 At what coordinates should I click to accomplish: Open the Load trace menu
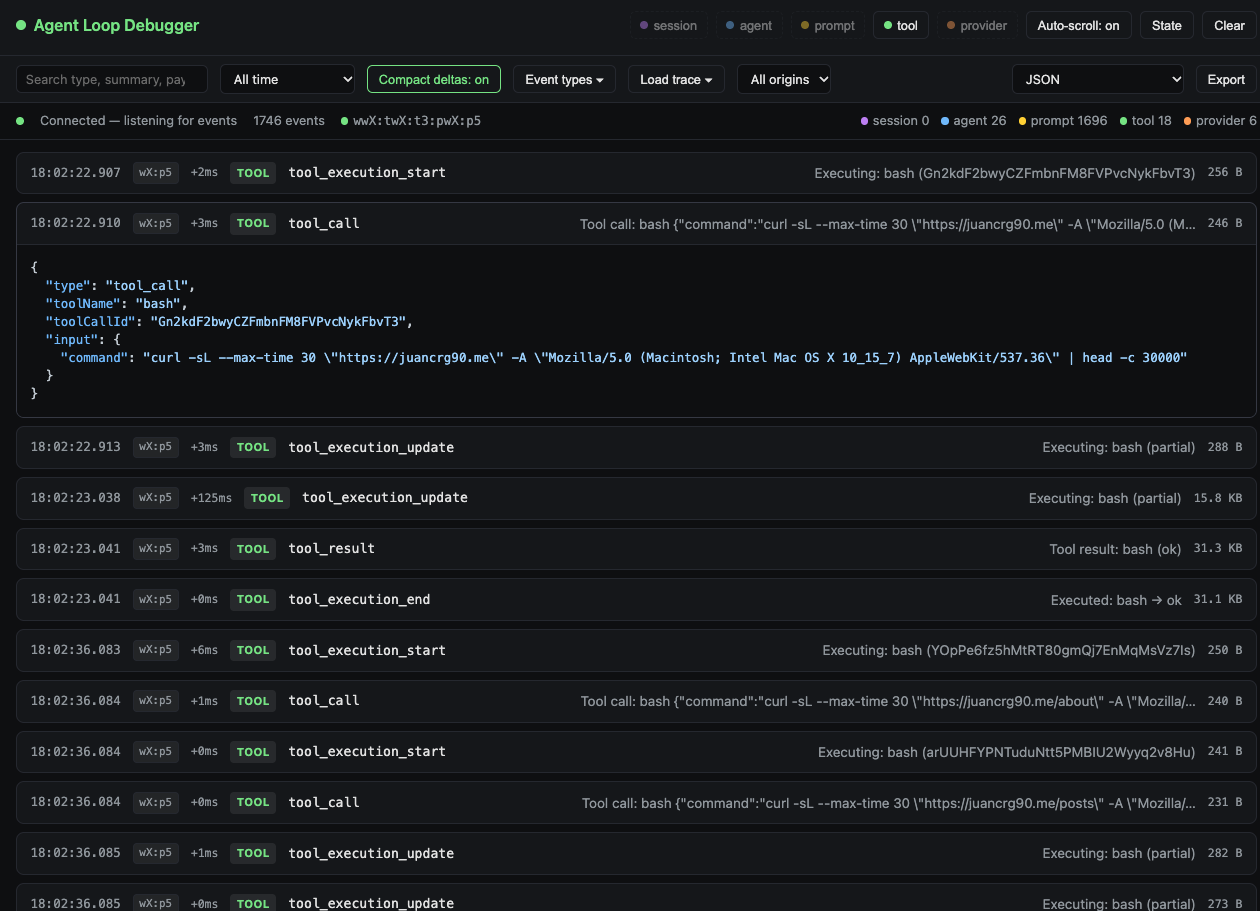[676, 79]
